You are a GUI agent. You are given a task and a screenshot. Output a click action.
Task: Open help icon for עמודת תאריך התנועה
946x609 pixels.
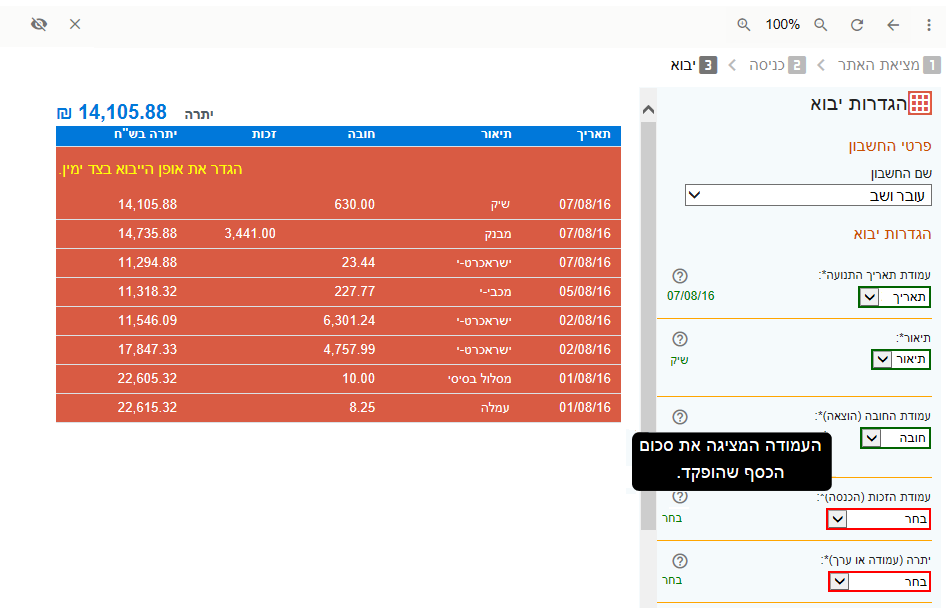[680, 276]
